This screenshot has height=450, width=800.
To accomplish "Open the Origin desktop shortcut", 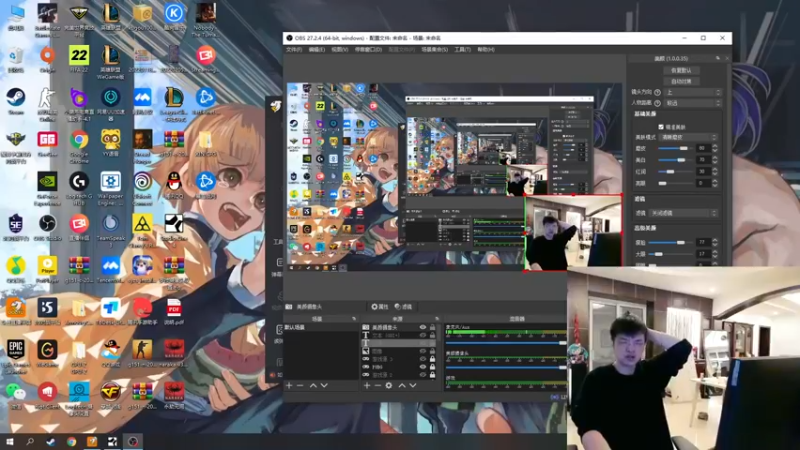I will [47, 59].
